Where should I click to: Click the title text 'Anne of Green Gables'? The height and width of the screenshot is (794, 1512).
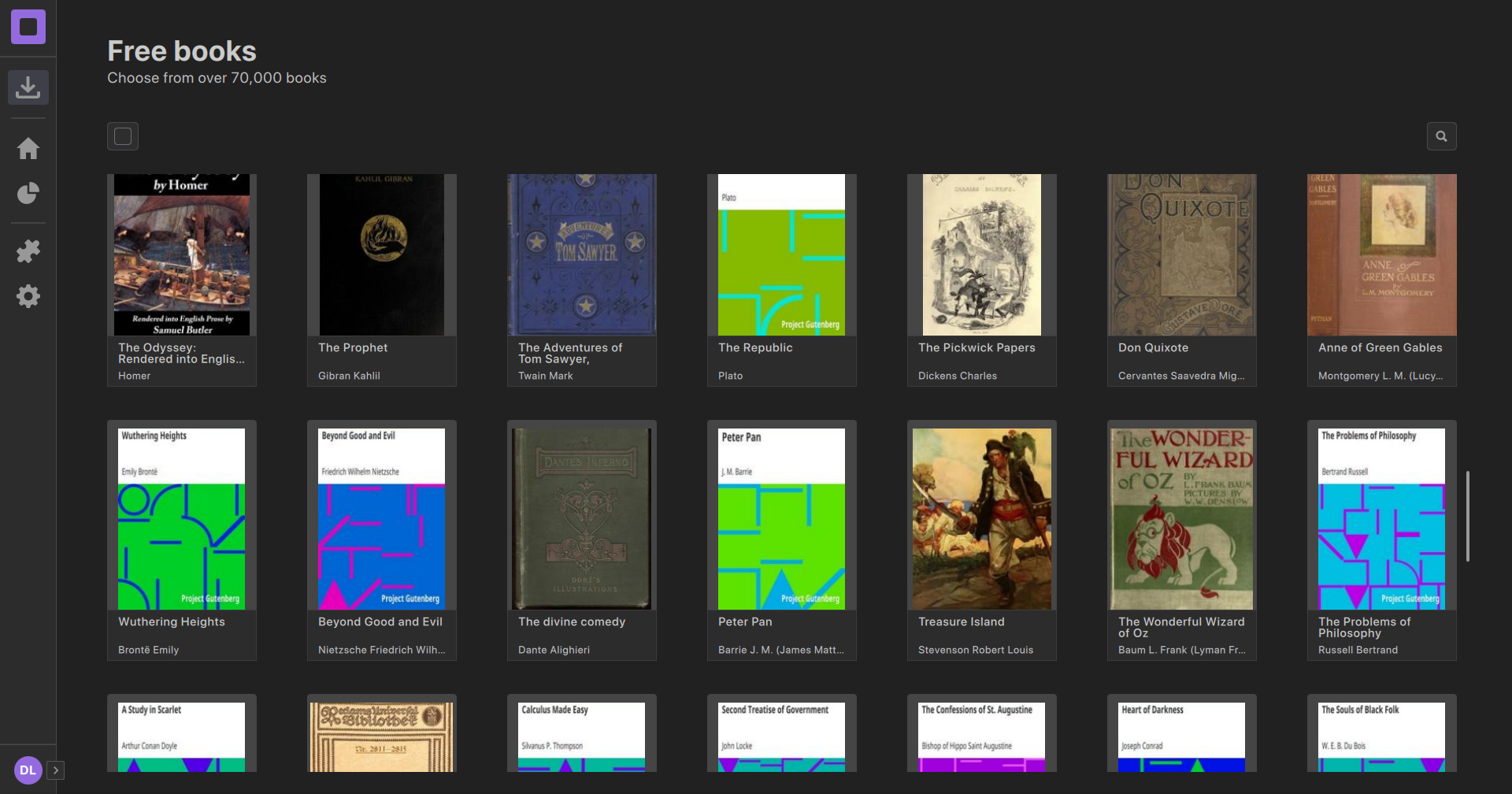1380,347
